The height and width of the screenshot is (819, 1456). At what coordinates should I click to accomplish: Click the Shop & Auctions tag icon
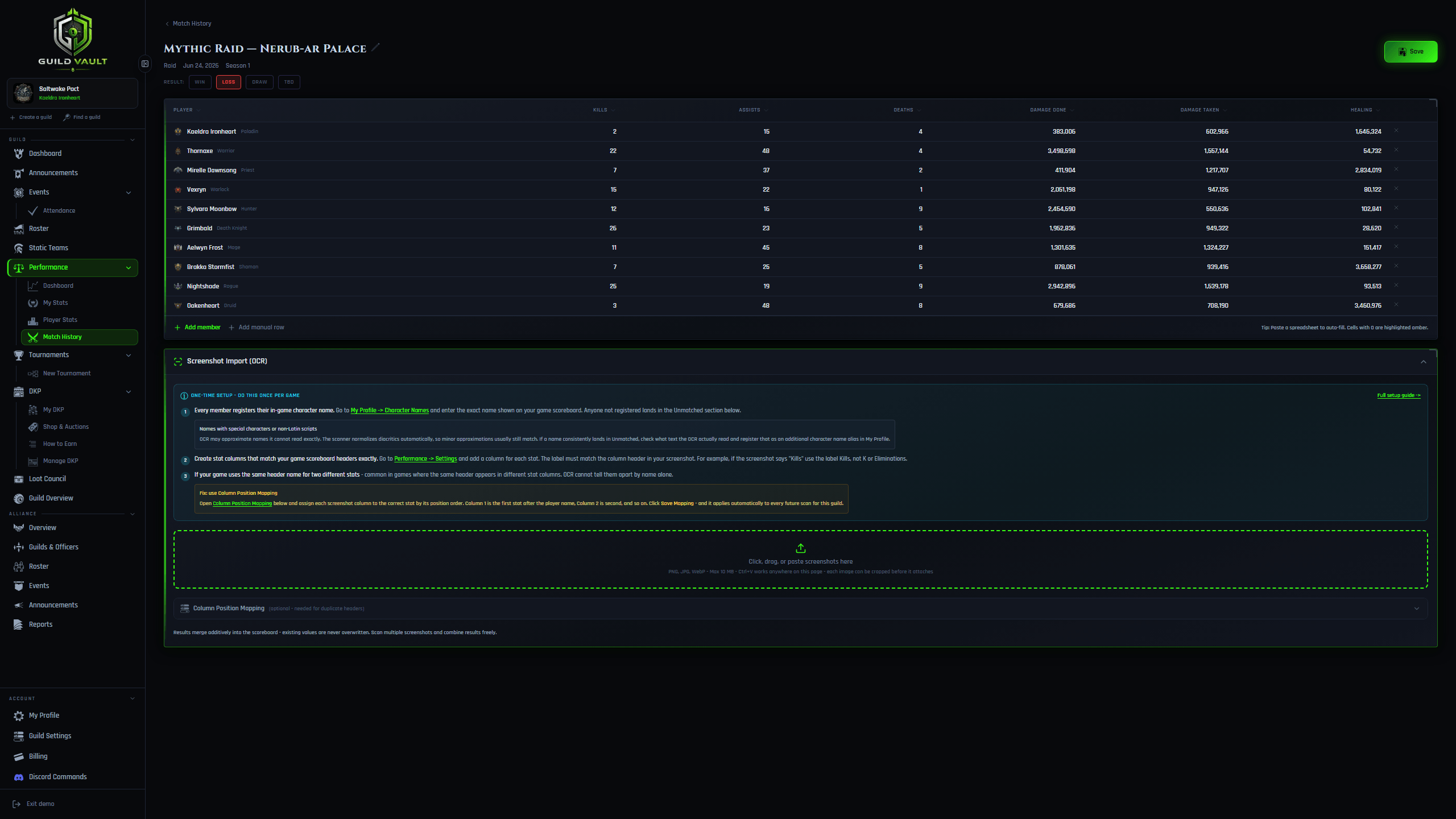33,427
